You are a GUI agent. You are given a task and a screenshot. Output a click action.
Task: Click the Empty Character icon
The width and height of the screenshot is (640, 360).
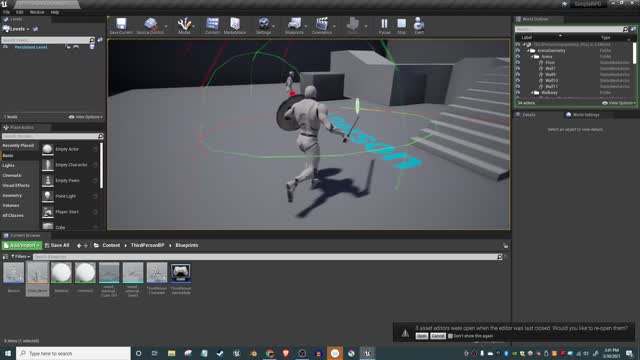(x=47, y=165)
